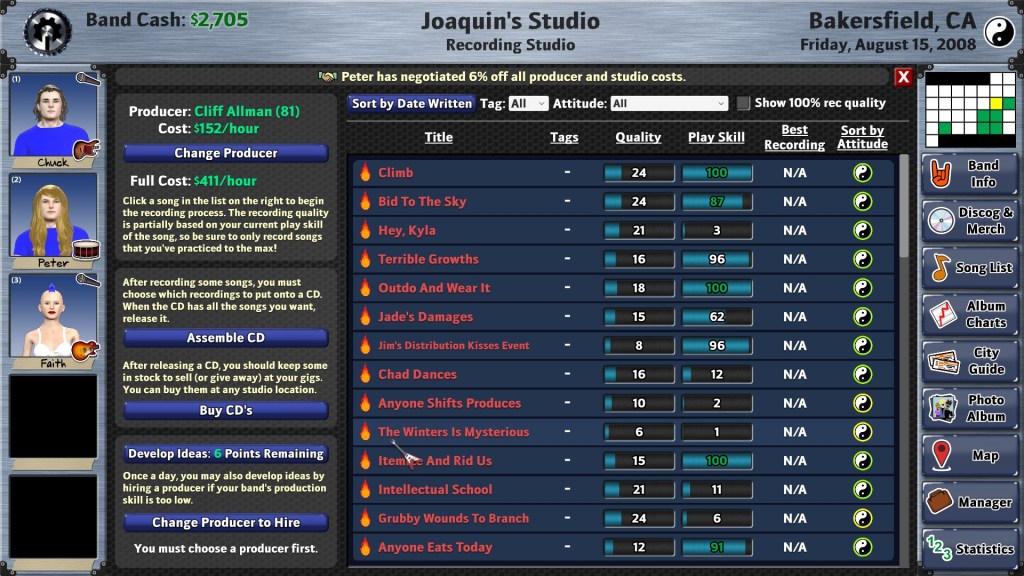Screen dimensions: 1024x576
Task: Toggle the Sort by Date Written button
Action: 411,103
